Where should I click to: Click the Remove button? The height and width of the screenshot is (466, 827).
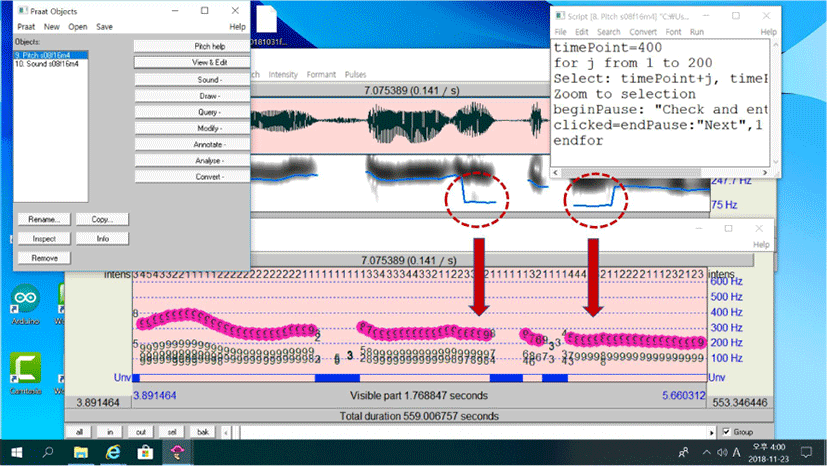coord(44,258)
